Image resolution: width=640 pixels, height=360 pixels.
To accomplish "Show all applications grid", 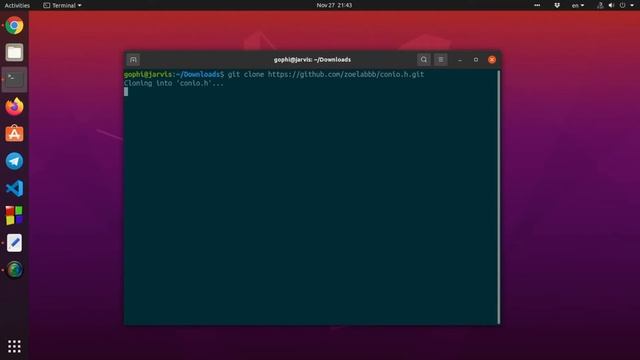I will click(14, 346).
